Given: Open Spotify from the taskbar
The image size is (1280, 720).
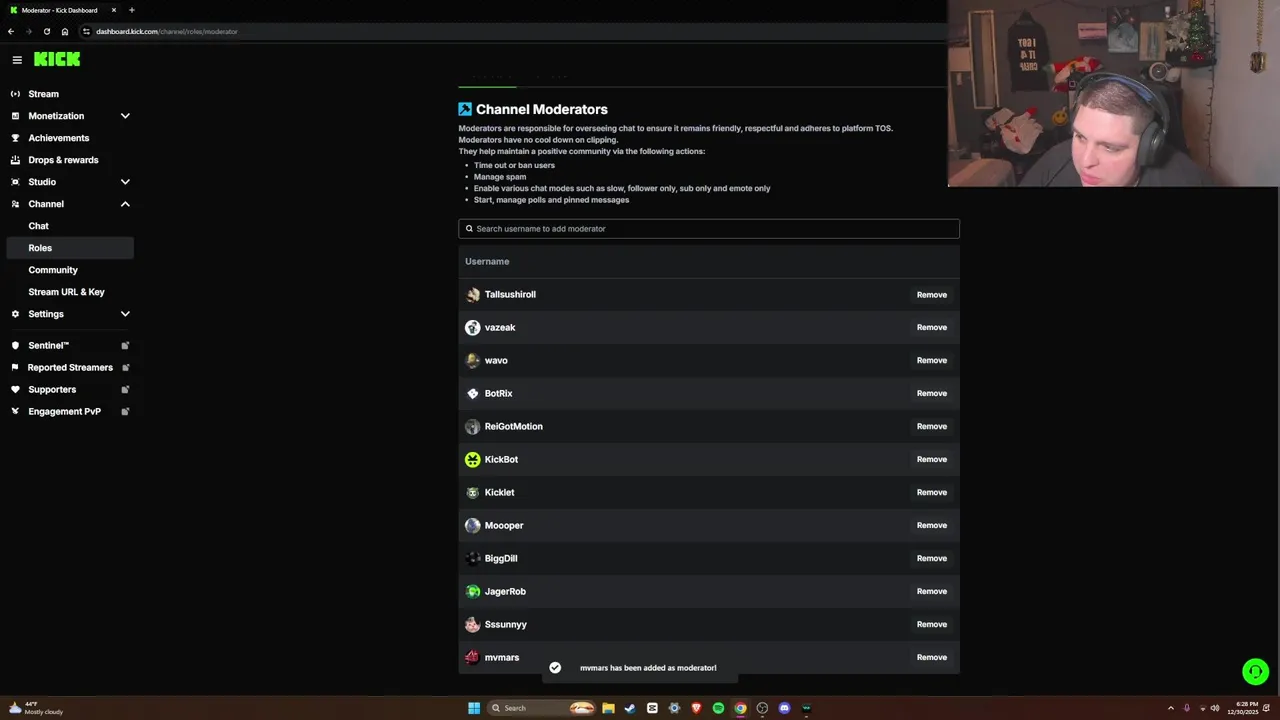Looking at the screenshot, I should 718,708.
